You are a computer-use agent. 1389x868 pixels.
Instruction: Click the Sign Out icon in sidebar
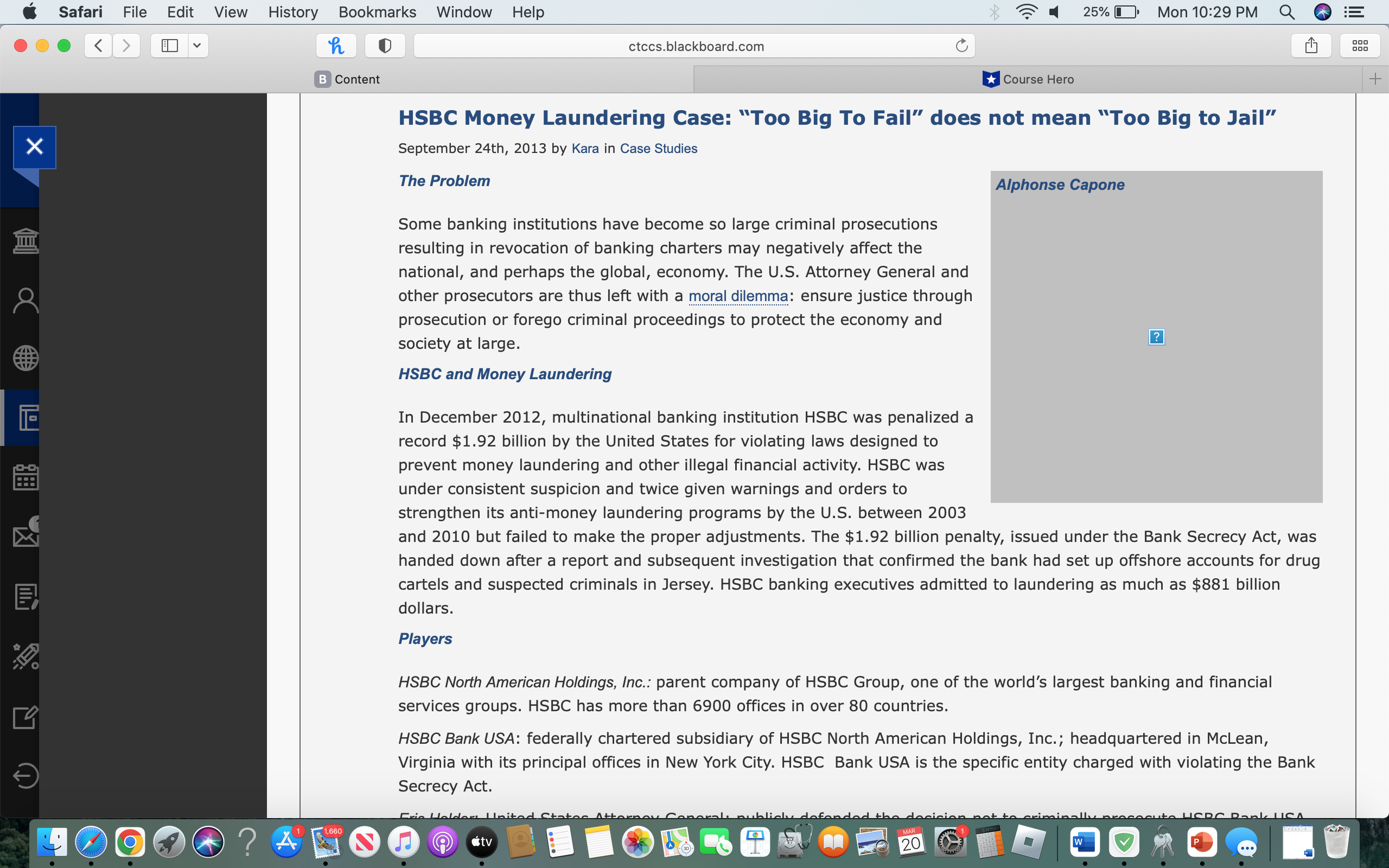[x=26, y=776]
